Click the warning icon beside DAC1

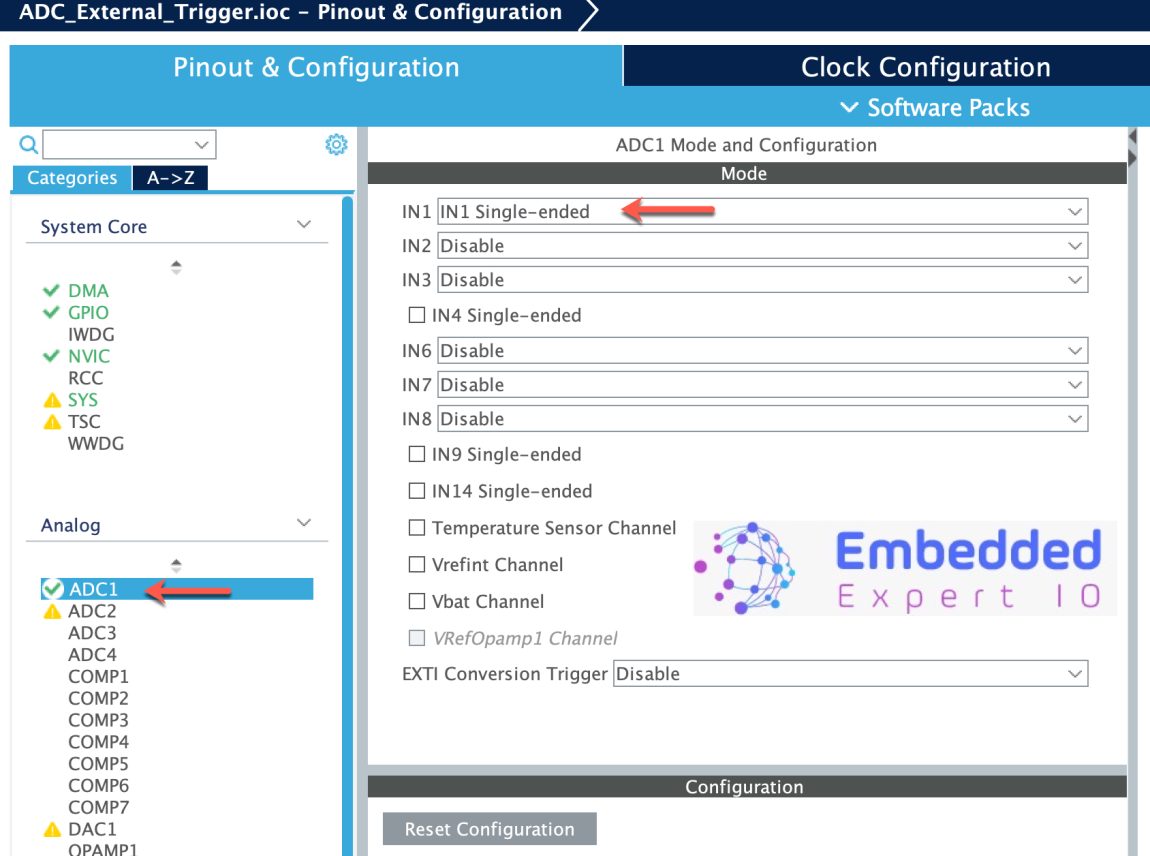52,829
